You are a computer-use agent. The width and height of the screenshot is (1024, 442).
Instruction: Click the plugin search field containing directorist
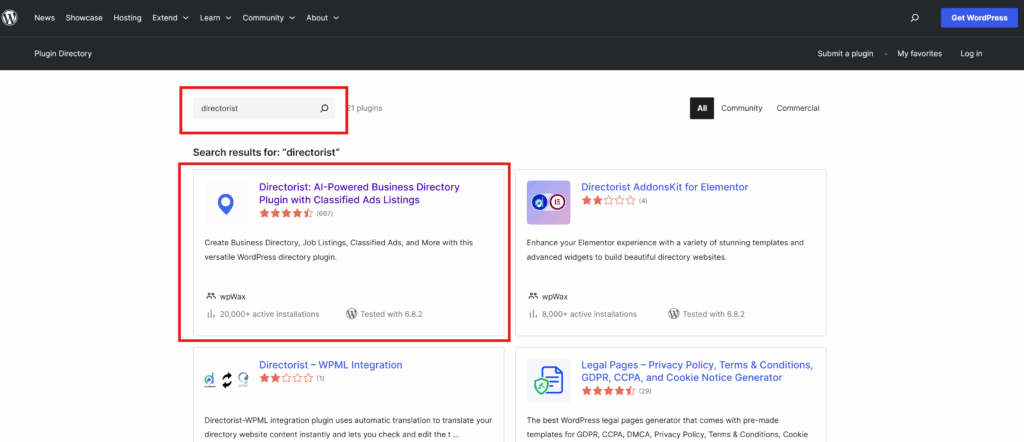coord(264,108)
